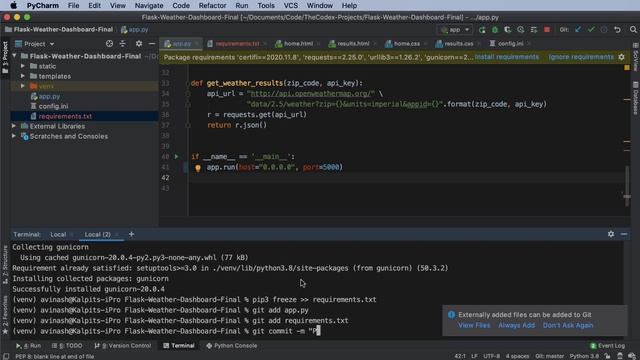Open the app run configuration dropdown
Viewport: 640px width, 360px height.
click(455, 30)
